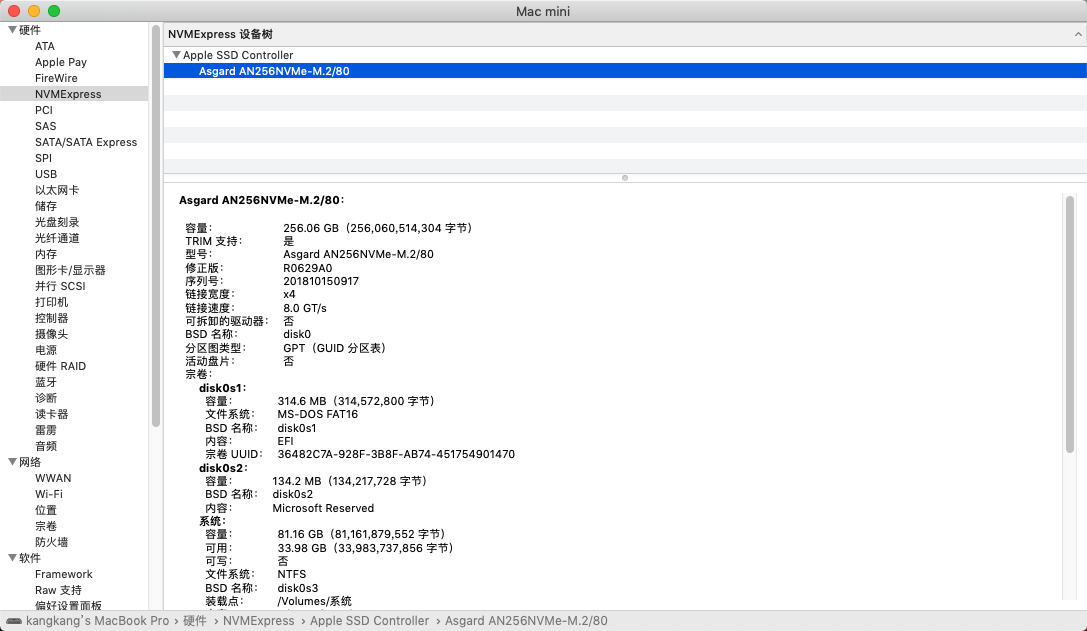This screenshot has height=631, width=1087.
Task: Click the split pane divider handle
Action: point(625,178)
